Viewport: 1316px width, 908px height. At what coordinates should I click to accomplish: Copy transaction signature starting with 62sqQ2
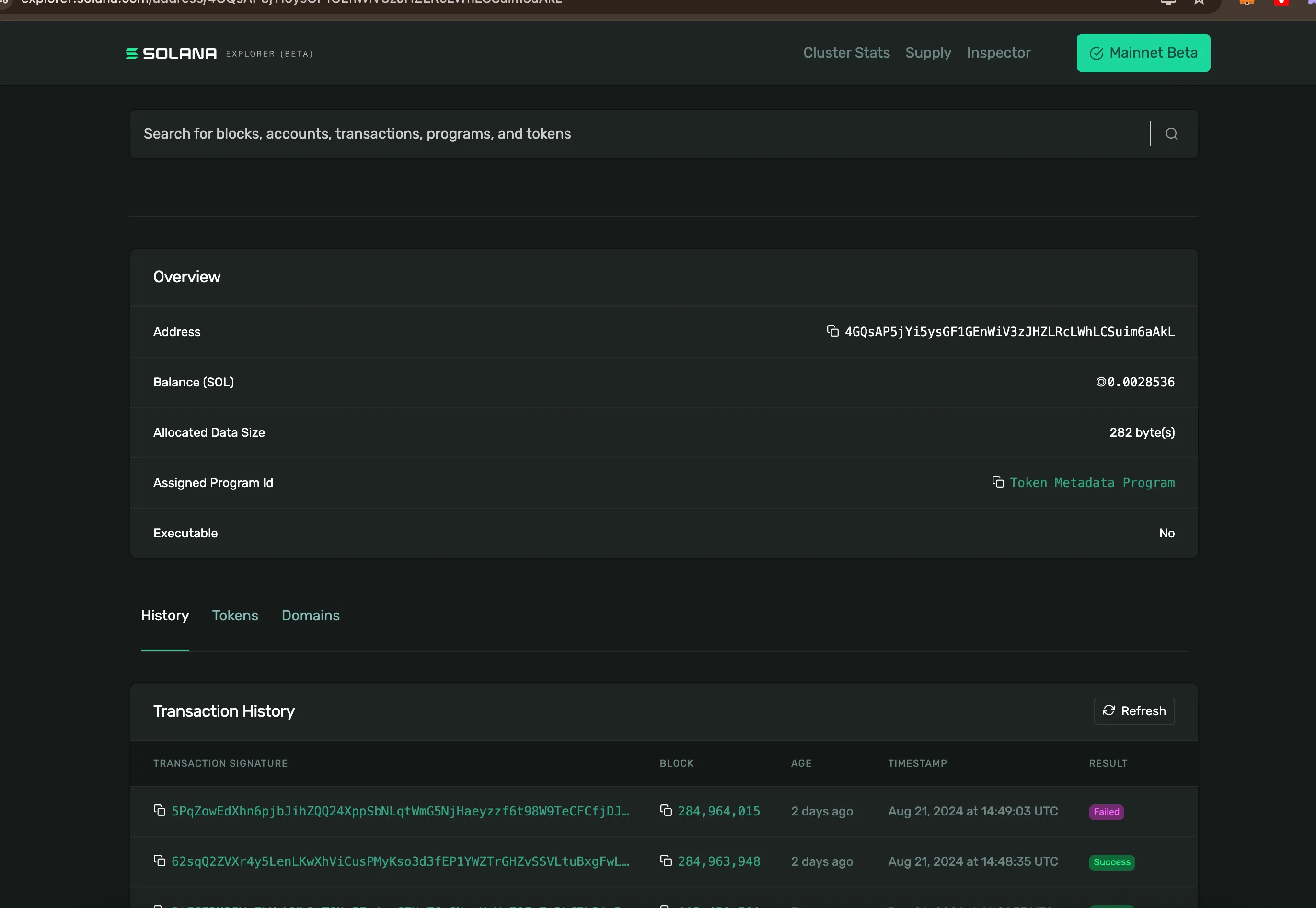159,861
